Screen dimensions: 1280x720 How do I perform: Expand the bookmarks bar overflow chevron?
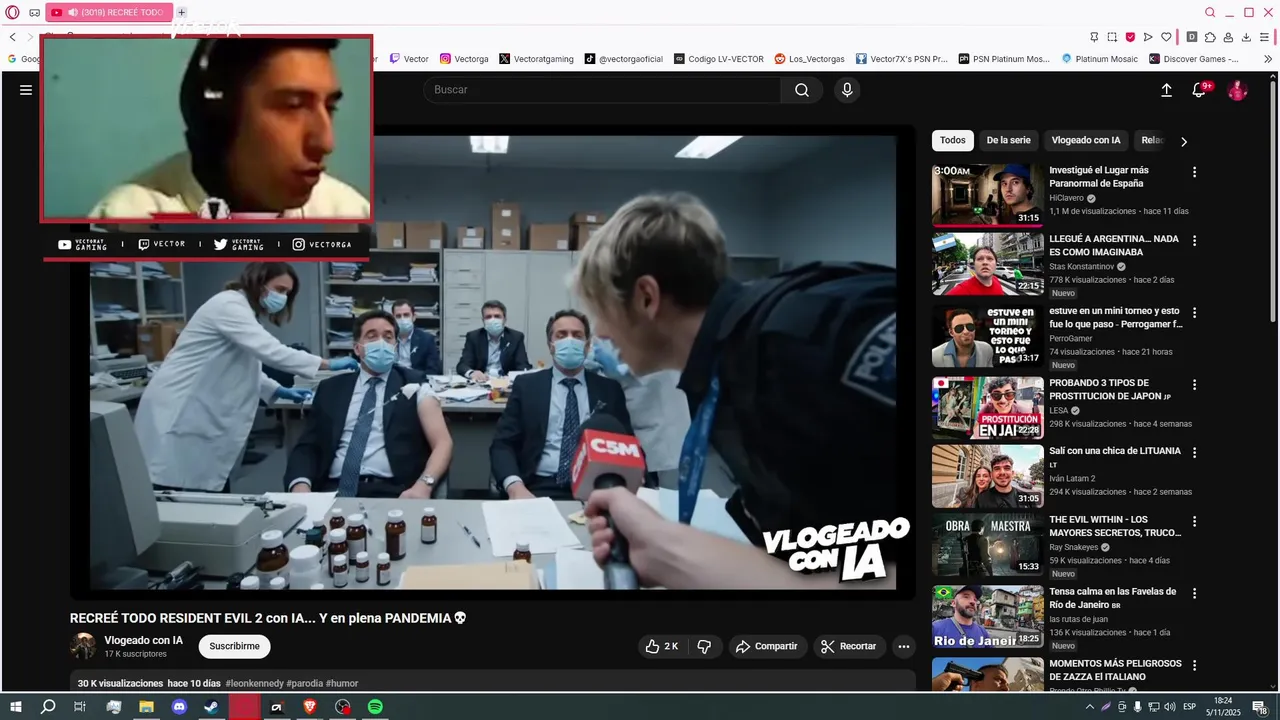tap(1269, 59)
